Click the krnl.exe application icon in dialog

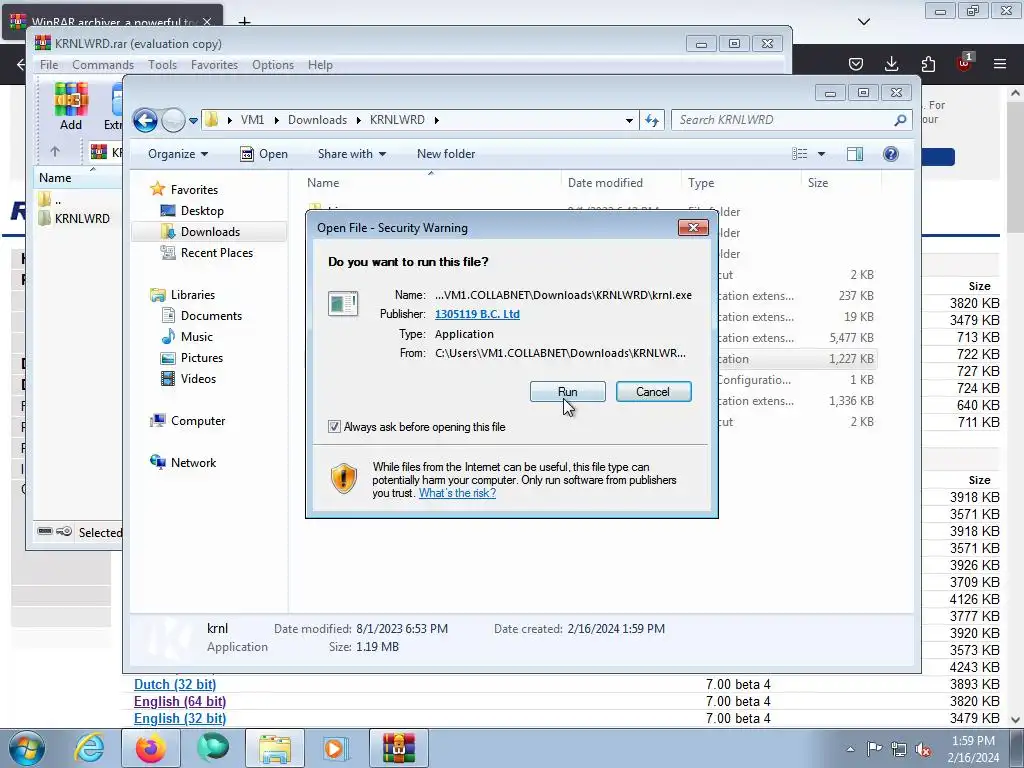point(344,304)
